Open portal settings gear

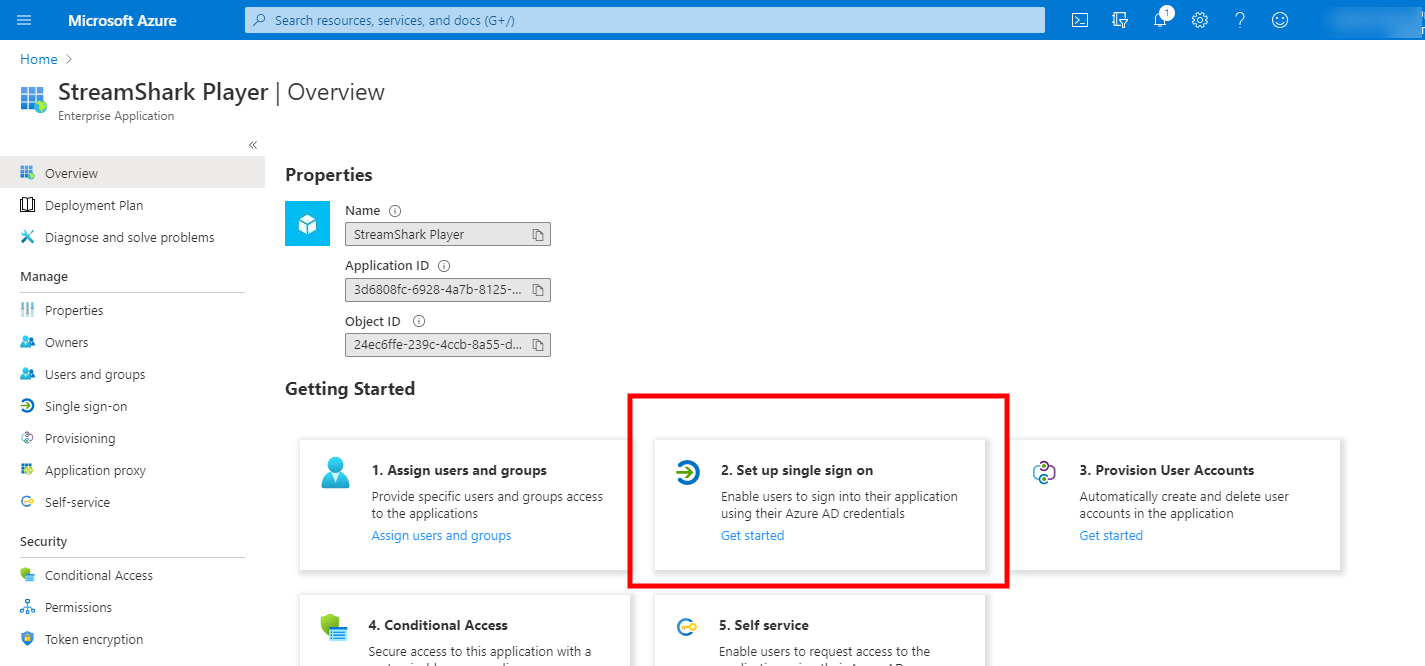click(x=1200, y=20)
